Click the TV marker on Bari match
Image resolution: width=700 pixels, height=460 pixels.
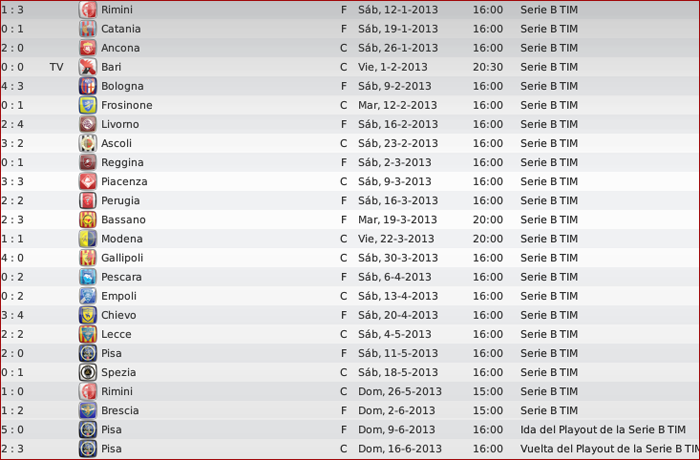[x=56, y=67]
